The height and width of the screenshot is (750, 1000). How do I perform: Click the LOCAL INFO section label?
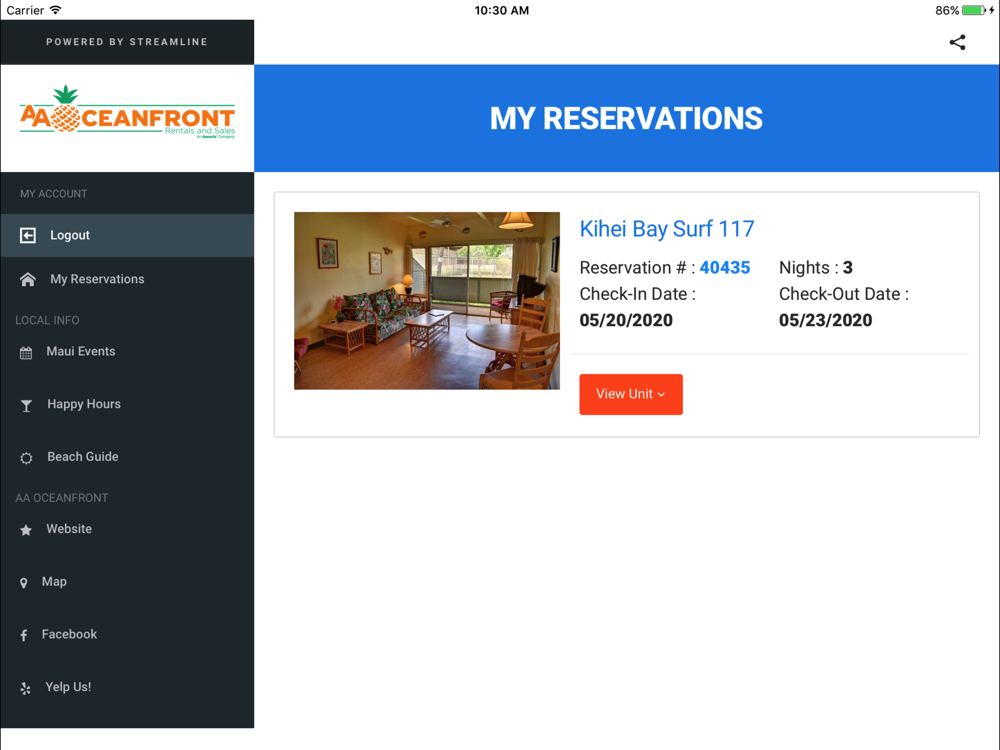pyautogui.click(x=47, y=320)
